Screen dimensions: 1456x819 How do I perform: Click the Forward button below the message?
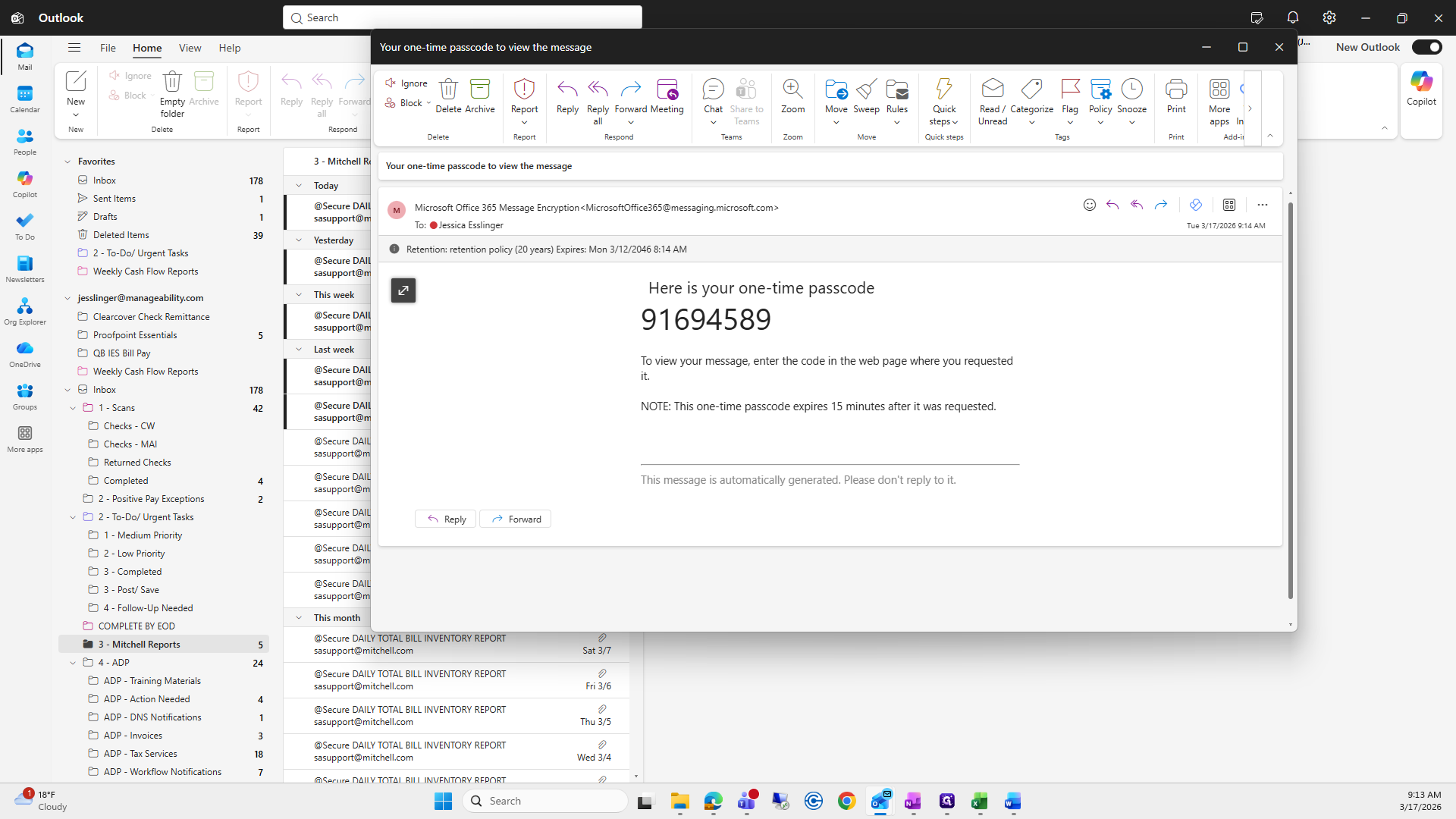(516, 519)
